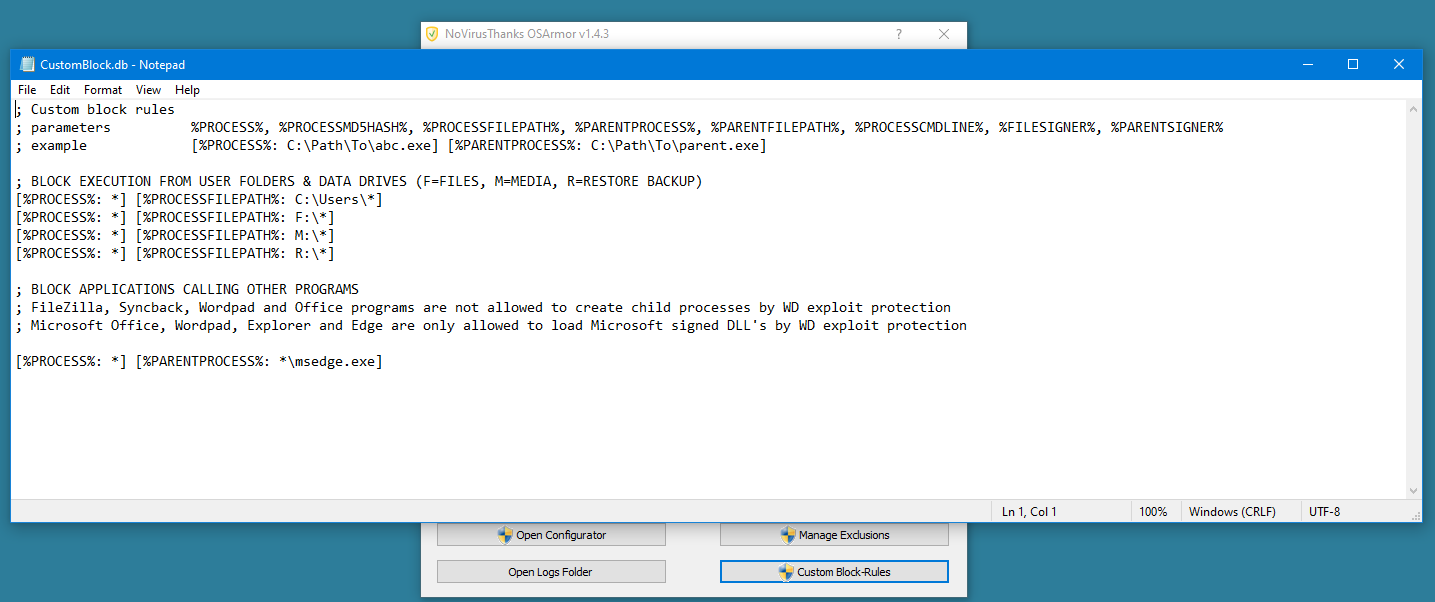Click 'Ln 1, Col 1' in status bar
1435x602 pixels.
coord(1029,511)
